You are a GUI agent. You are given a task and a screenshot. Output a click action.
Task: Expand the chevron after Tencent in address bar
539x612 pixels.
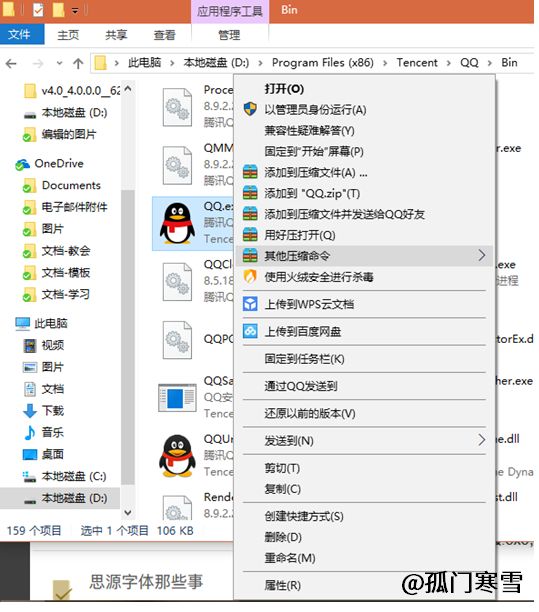pyautogui.click(x=448, y=63)
